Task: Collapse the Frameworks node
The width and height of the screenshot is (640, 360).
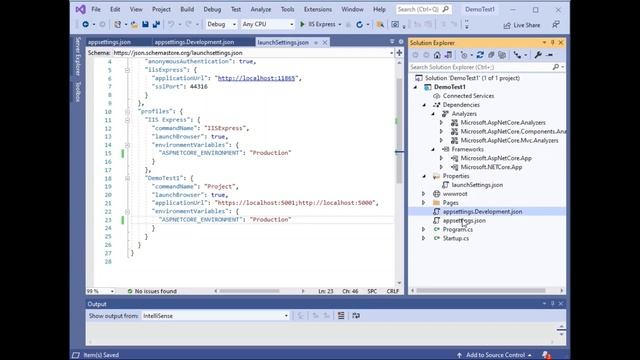Action: click(x=433, y=149)
